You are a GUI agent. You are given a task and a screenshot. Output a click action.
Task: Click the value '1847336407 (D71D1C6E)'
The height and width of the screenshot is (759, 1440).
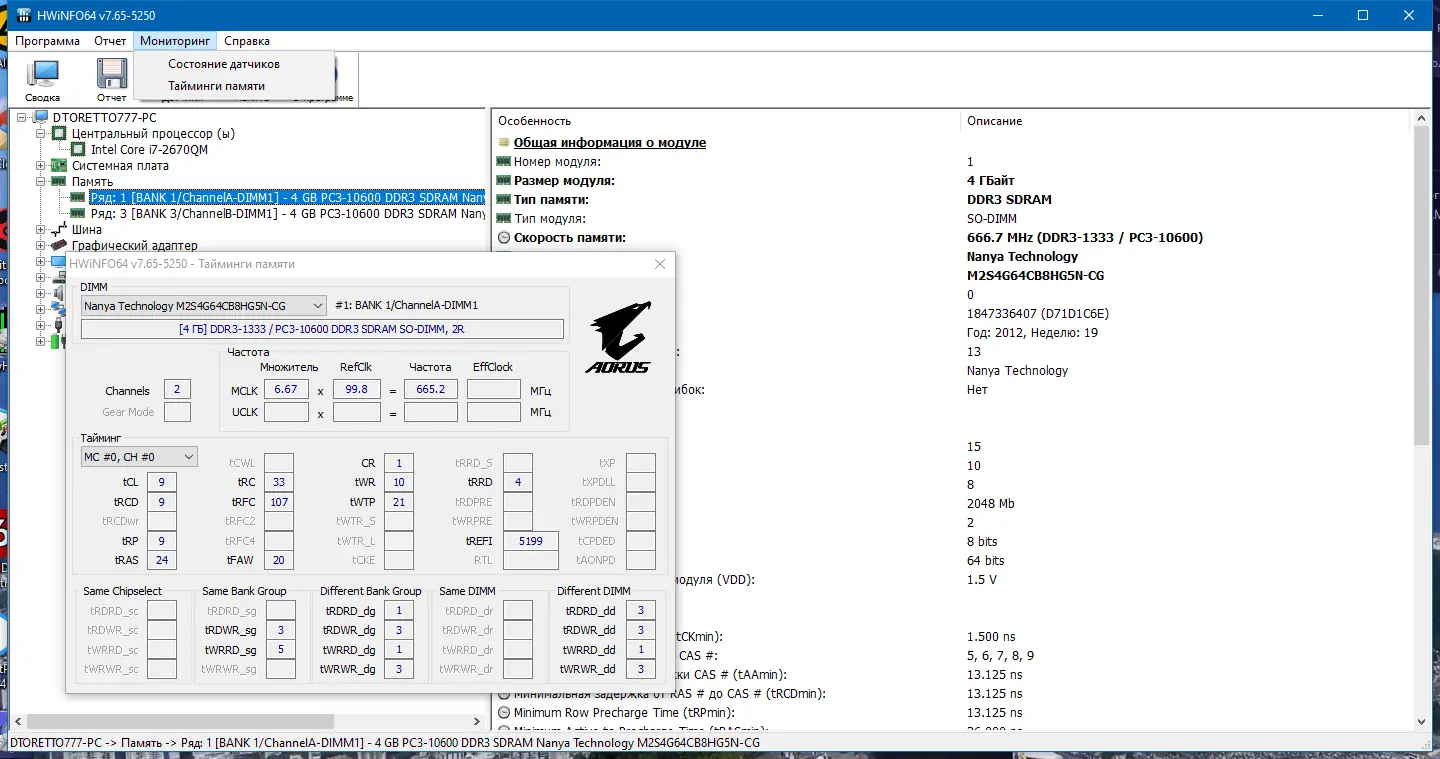(1038, 314)
